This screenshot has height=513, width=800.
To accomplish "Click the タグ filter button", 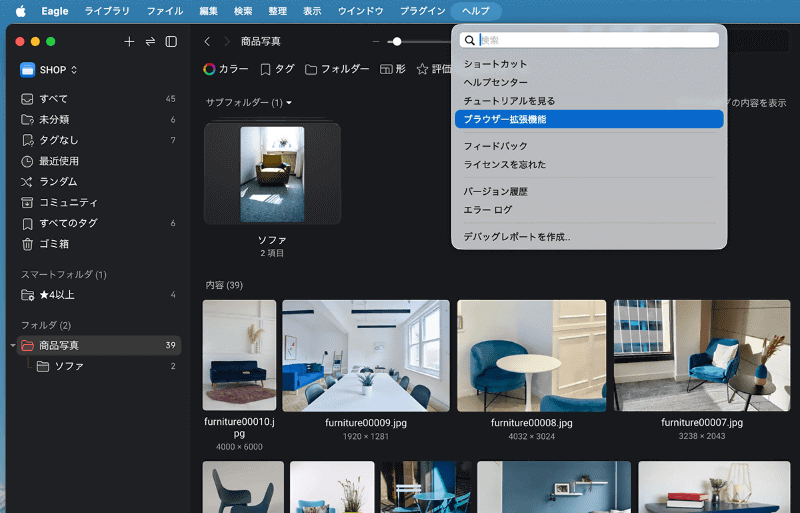I will [277, 69].
